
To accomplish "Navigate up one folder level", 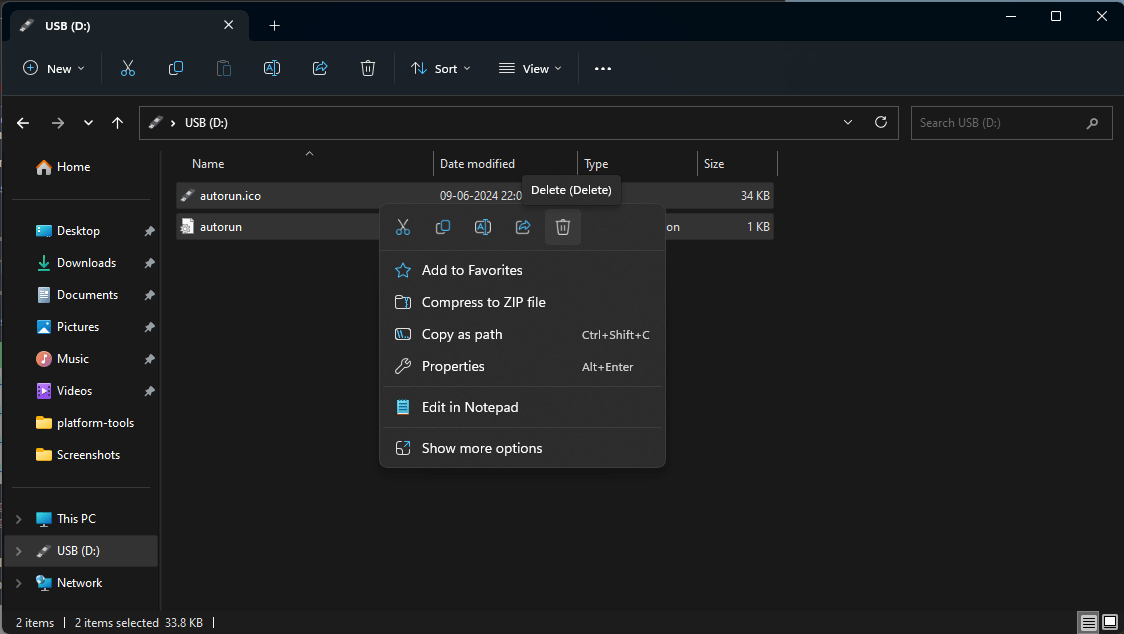I will click(118, 123).
